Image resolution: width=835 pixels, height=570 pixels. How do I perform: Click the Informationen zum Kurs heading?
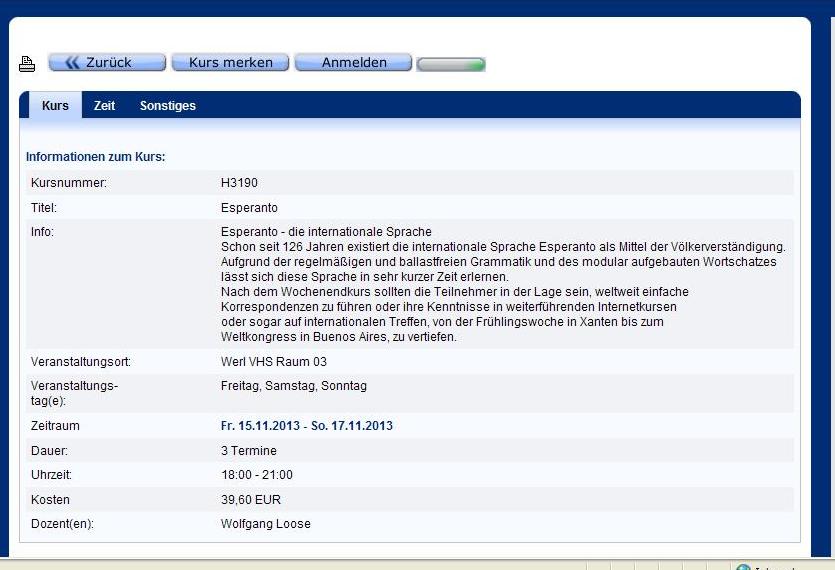95,157
